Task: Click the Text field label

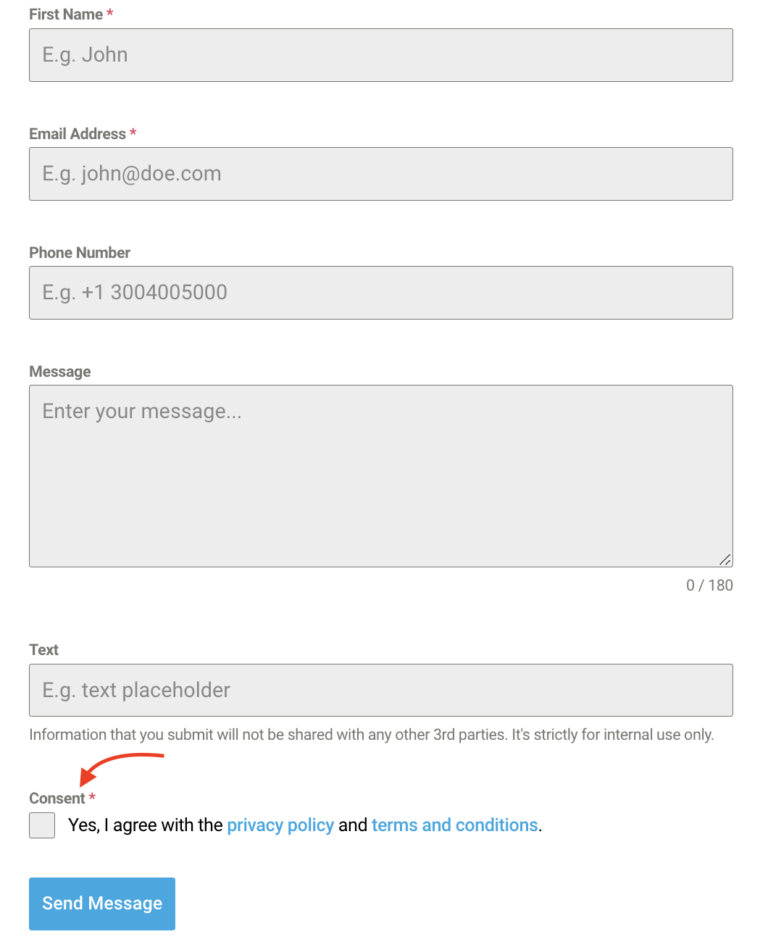Action: 43,649
